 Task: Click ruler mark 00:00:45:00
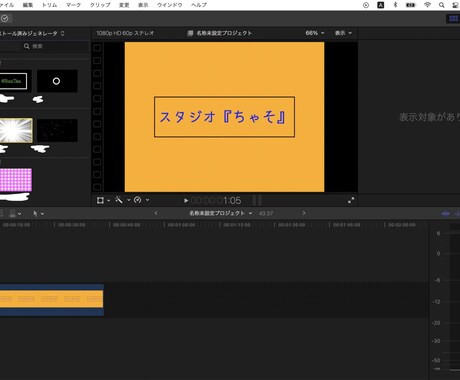(126, 225)
